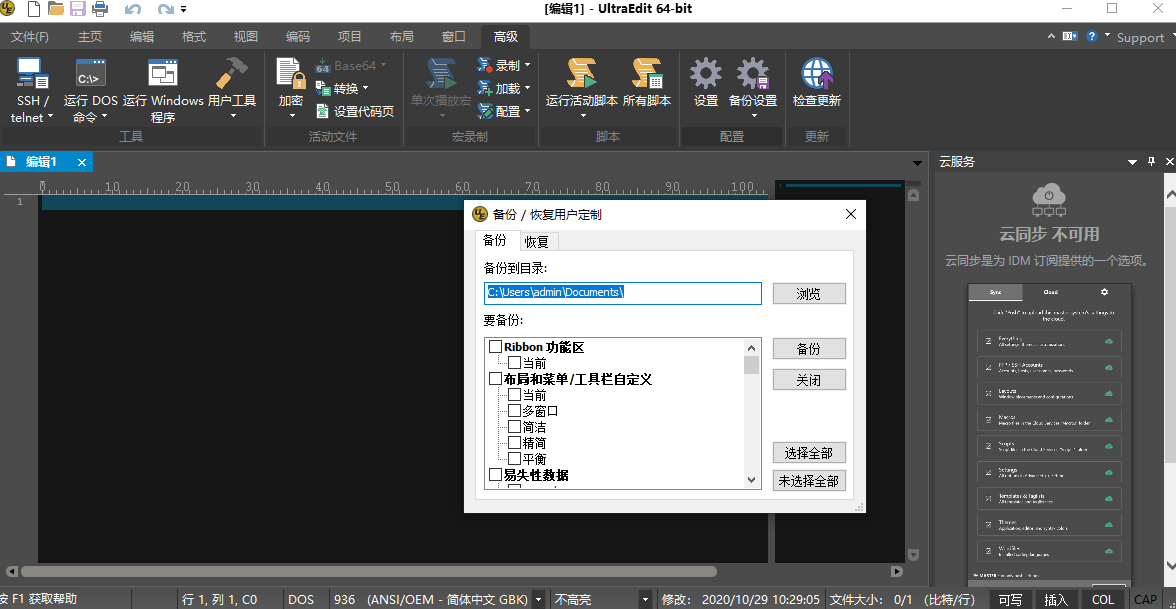Click the Run DOS command icon

91,74
